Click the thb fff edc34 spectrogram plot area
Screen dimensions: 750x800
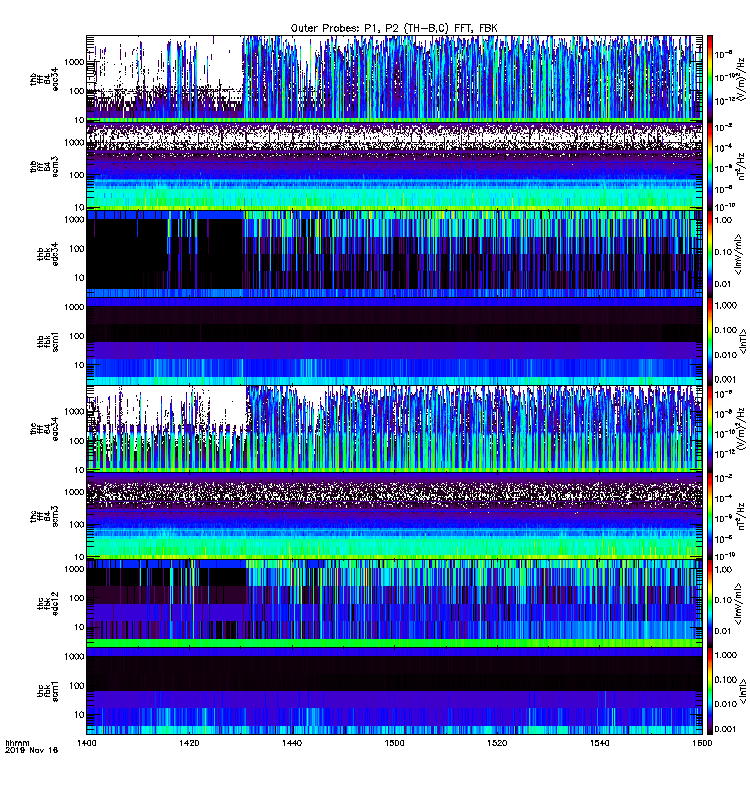click(394, 78)
